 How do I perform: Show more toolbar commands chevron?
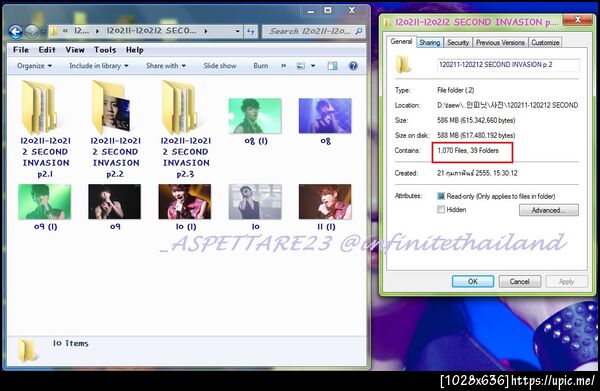[284, 66]
